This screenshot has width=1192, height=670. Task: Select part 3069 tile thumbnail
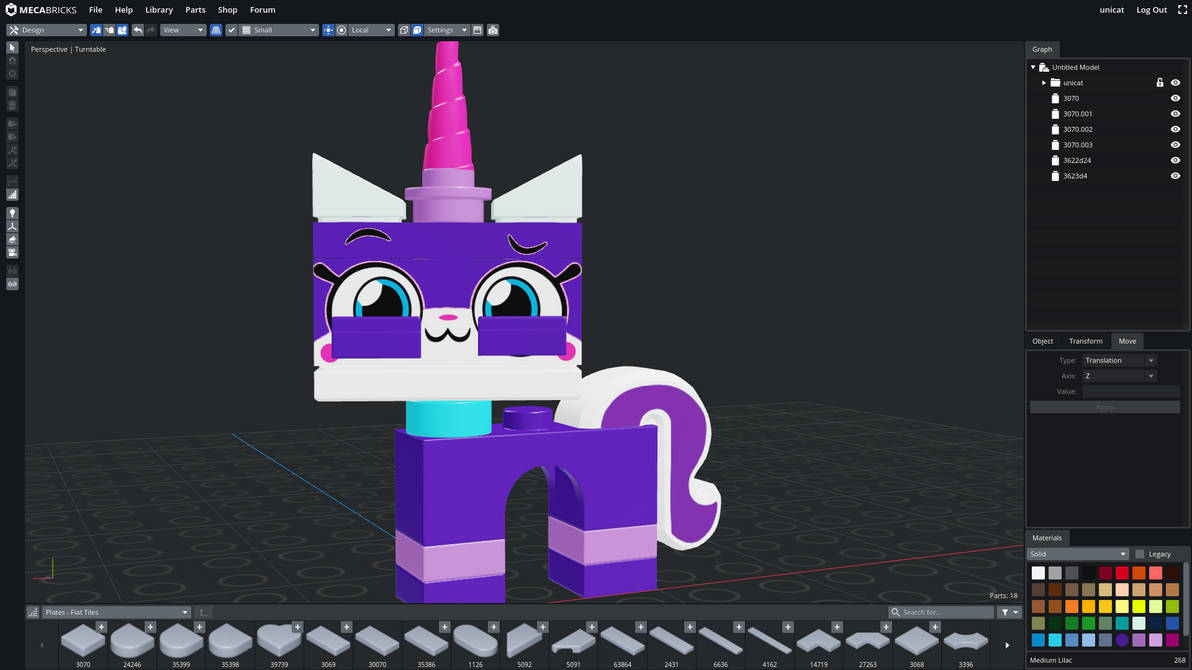coord(328,641)
